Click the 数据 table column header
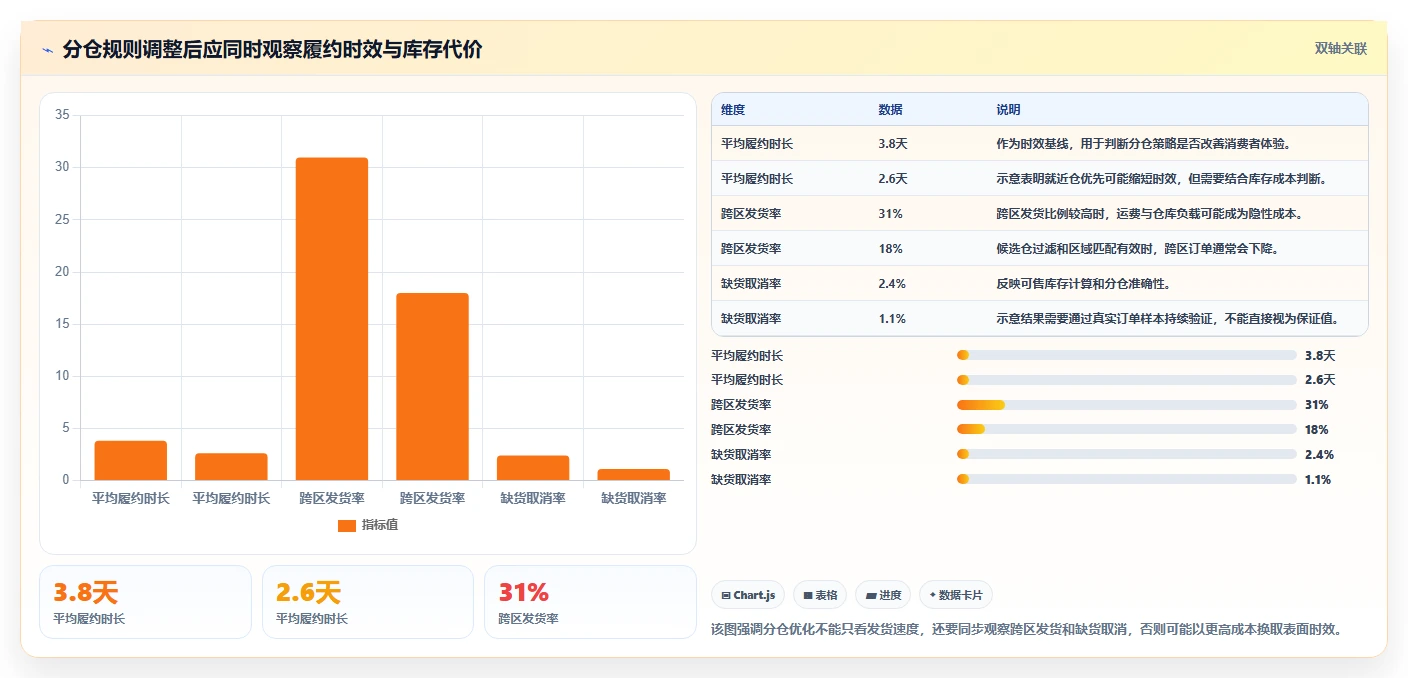The image size is (1408, 678). pyautogui.click(x=891, y=110)
